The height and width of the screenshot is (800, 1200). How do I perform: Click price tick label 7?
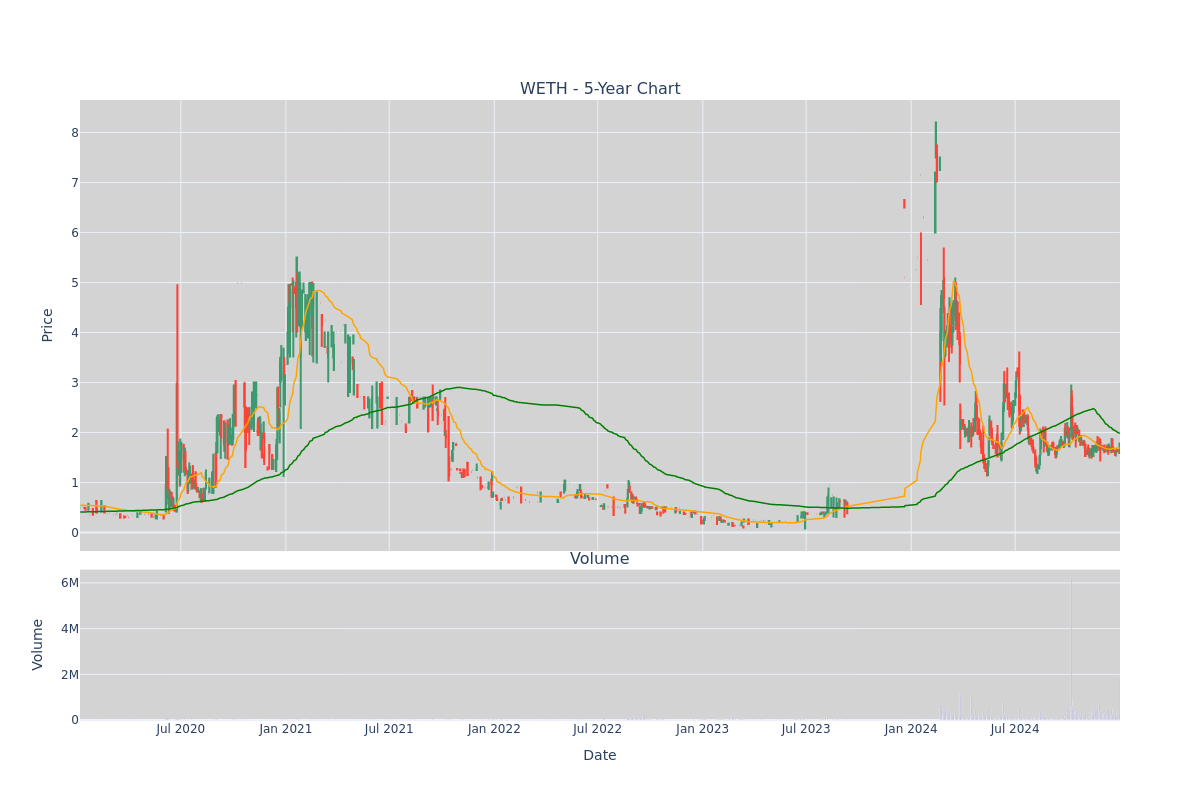74,183
